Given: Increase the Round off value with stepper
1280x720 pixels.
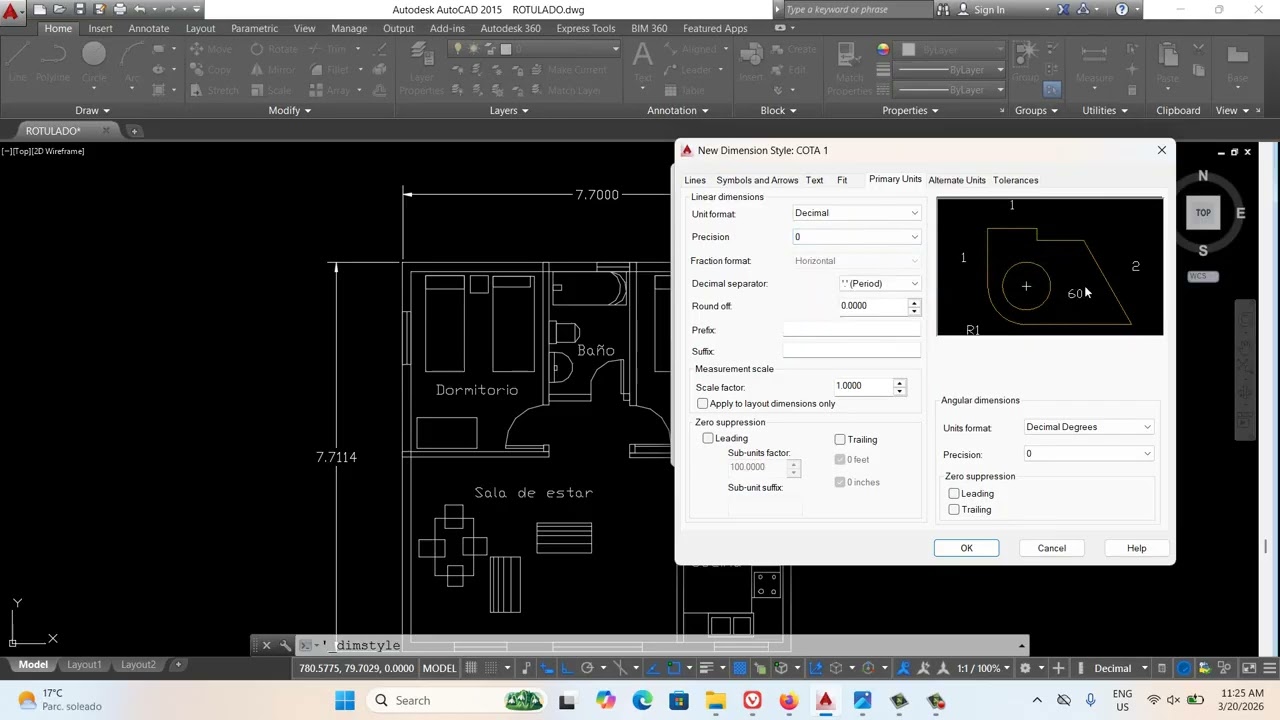Looking at the screenshot, I should (914, 301).
